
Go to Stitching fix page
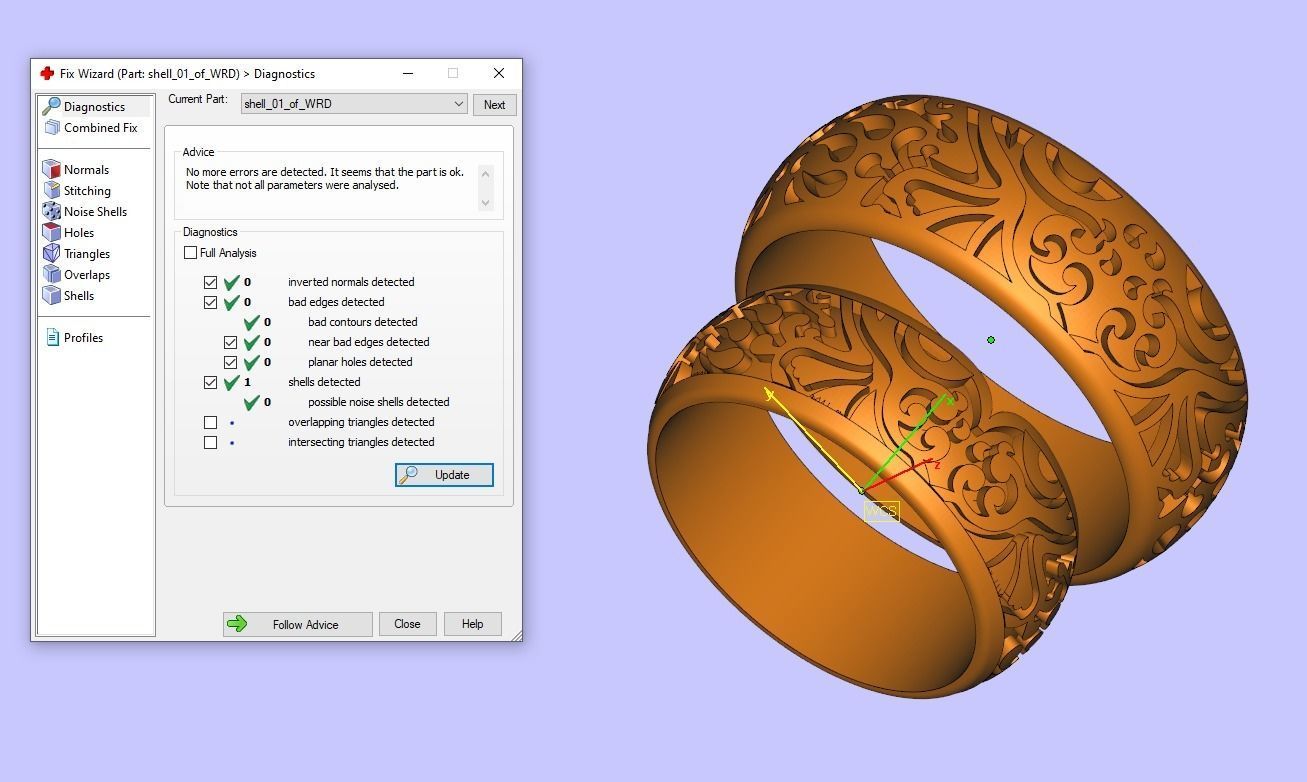coord(87,190)
